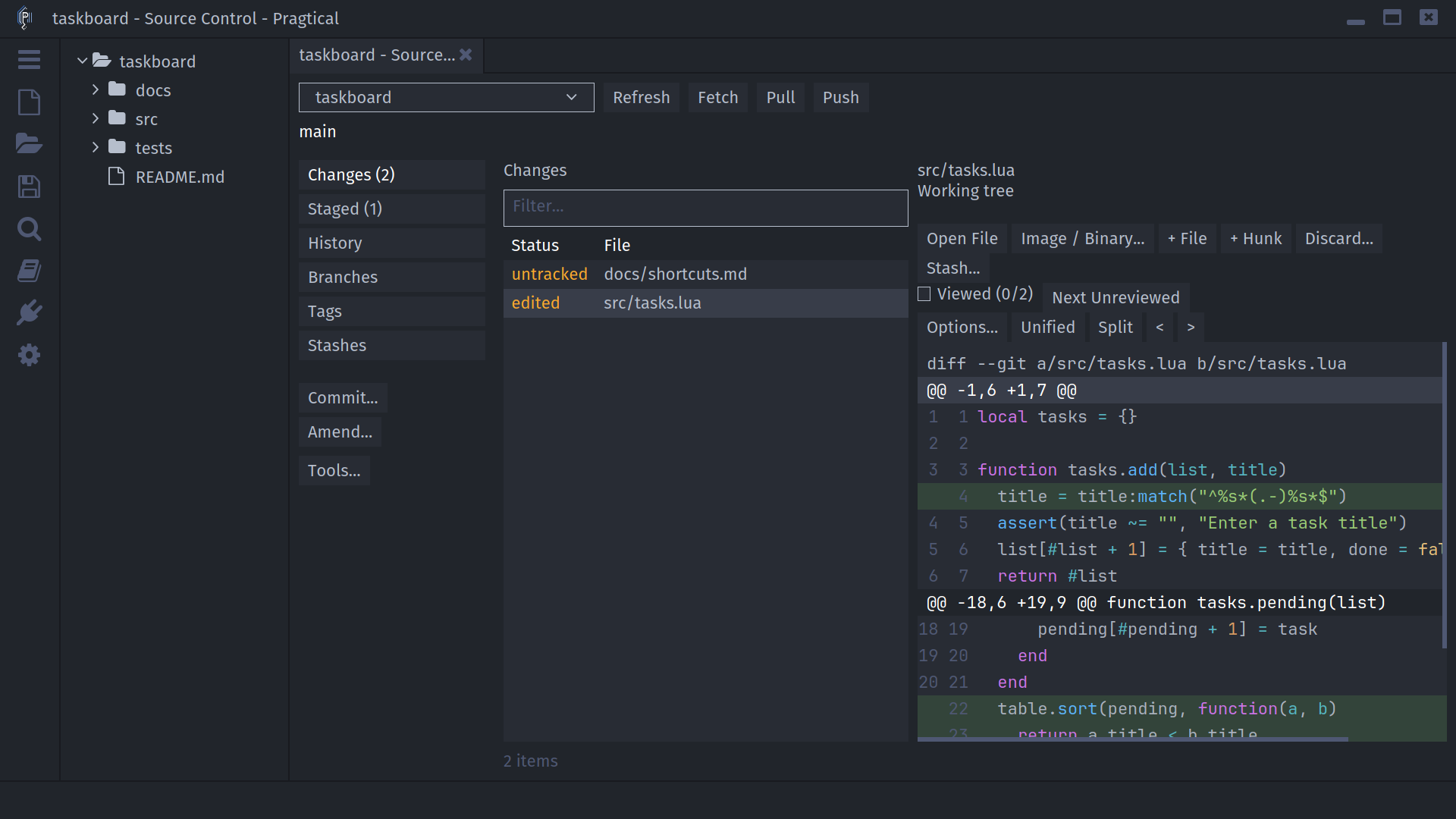Click the Pull button

(x=780, y=97)
